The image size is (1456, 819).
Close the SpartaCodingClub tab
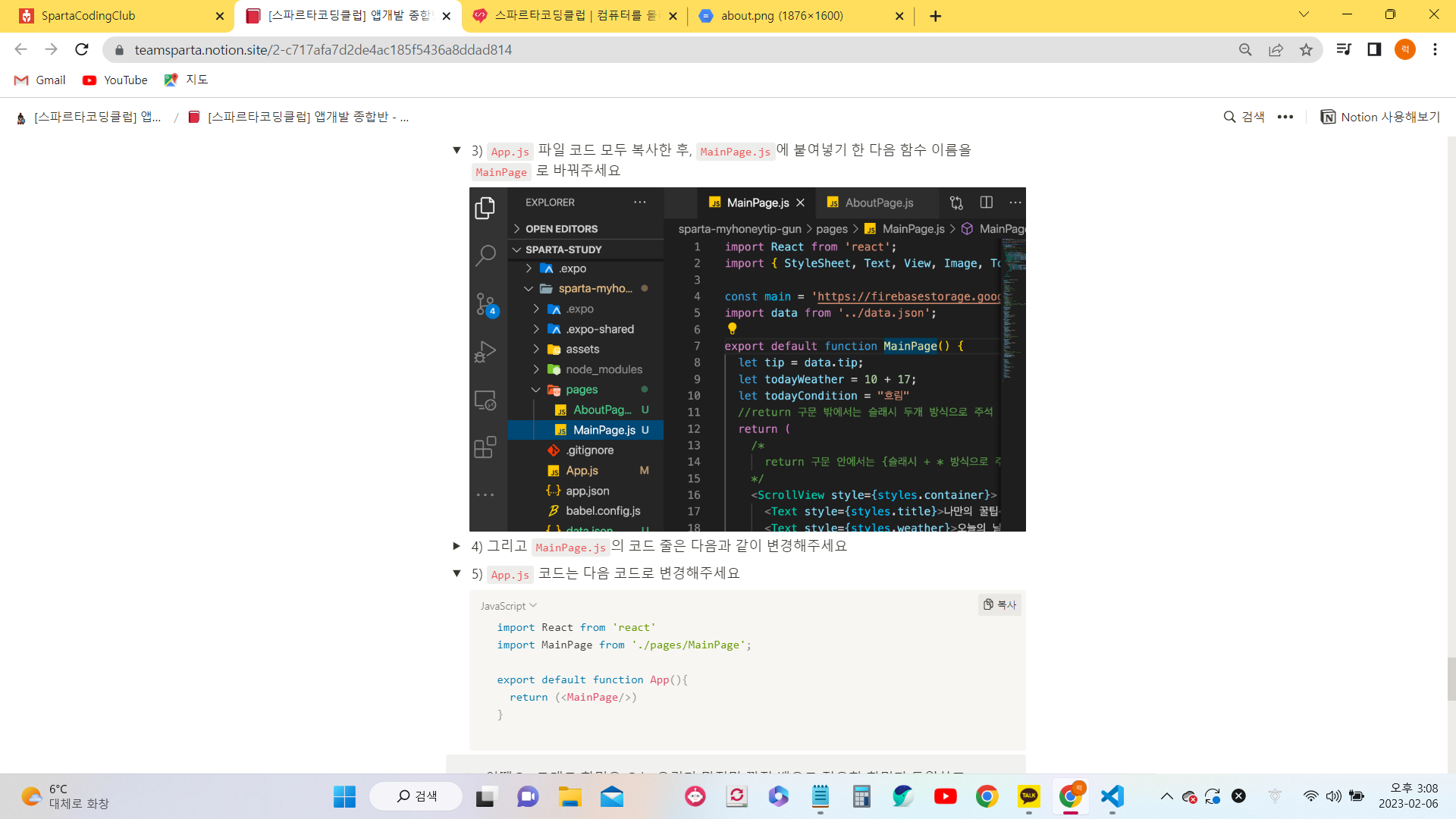point(220,16)
